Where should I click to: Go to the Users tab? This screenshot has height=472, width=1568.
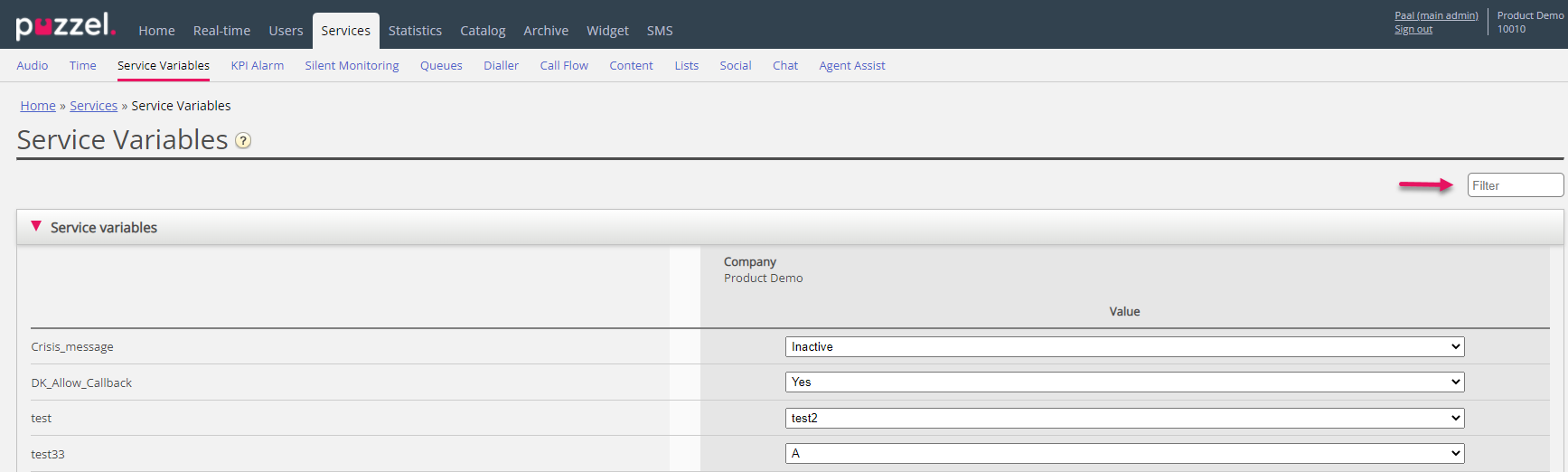286,31
